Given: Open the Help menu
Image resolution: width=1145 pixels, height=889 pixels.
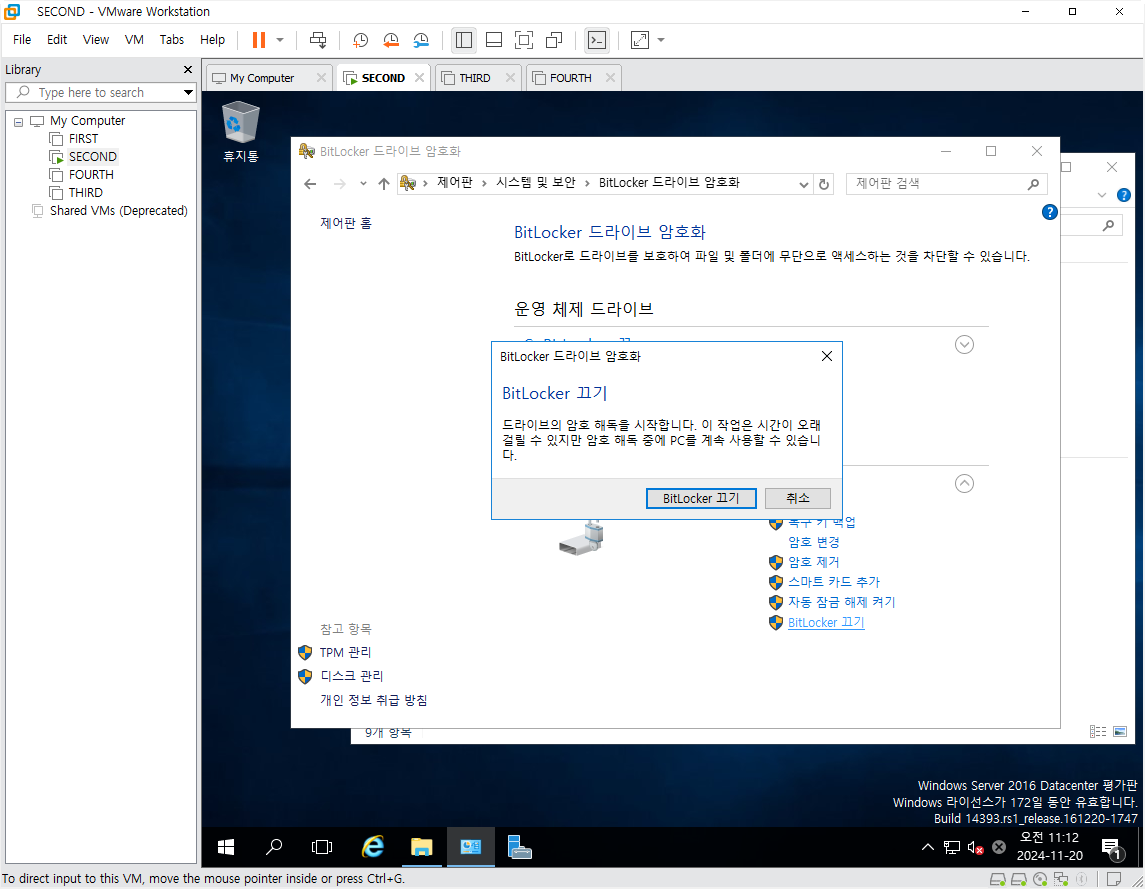Looking at the screenshot, I should 212,39.
